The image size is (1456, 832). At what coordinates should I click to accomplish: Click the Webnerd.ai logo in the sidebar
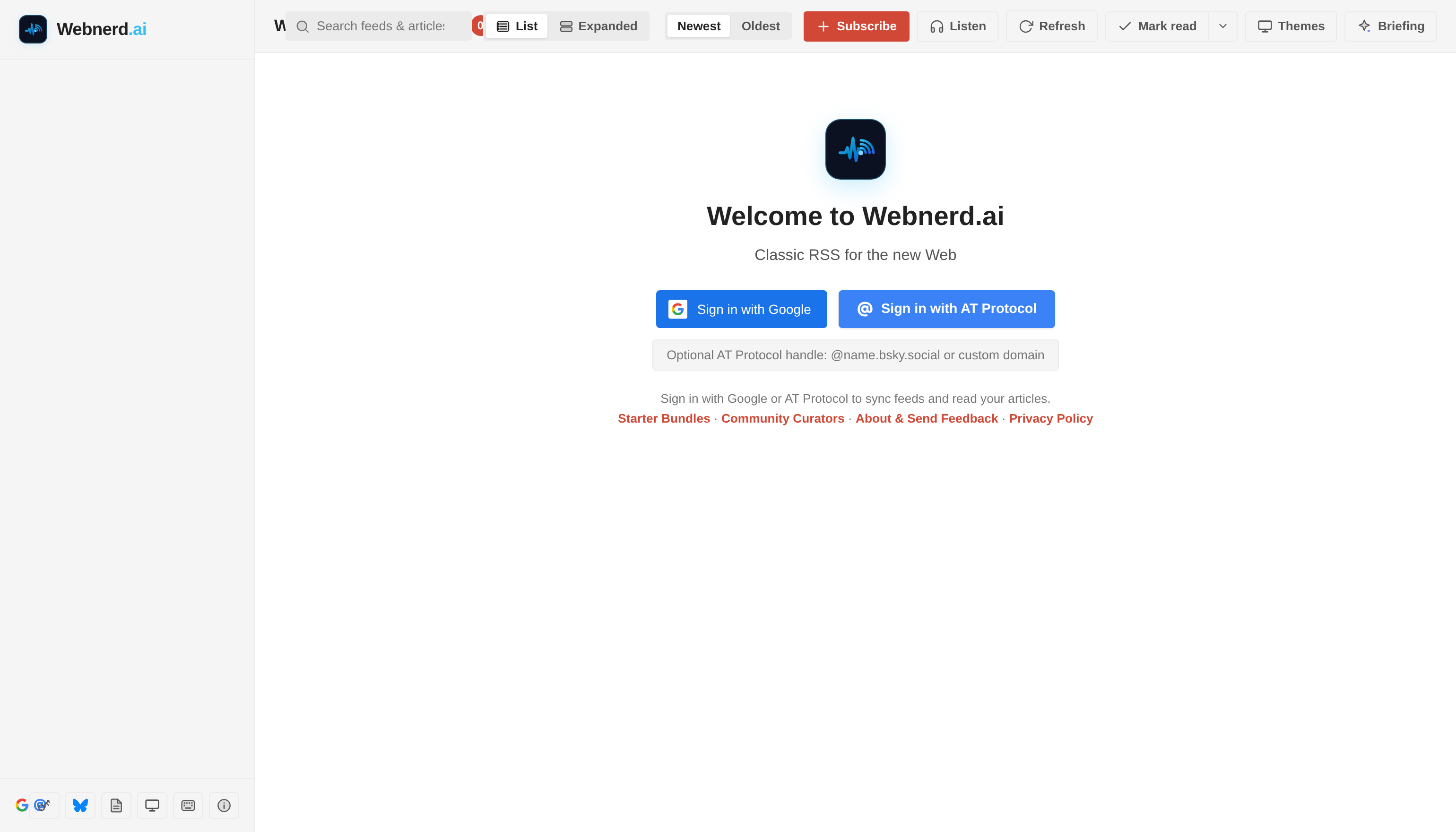coord(33,29)
